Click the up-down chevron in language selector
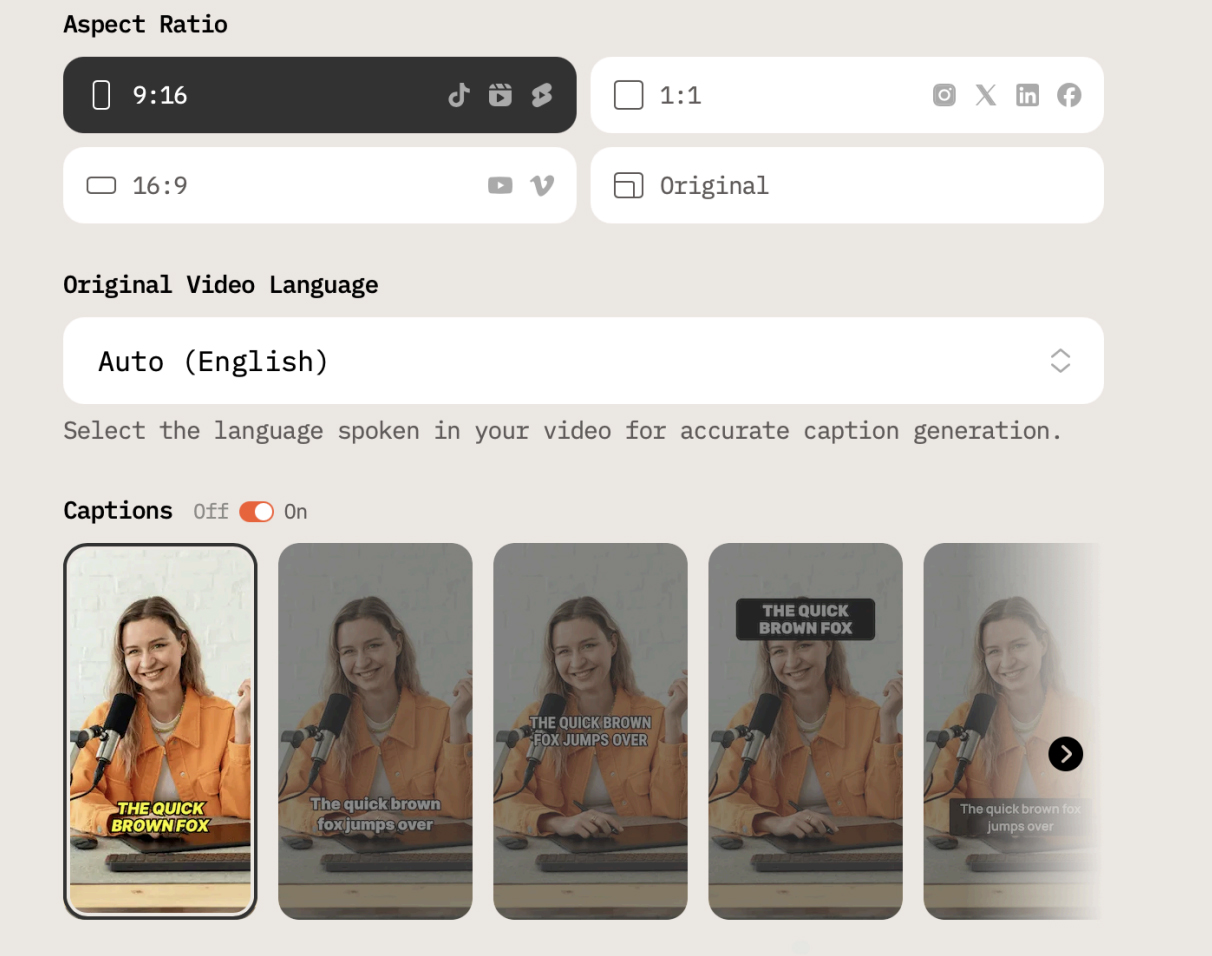1212x956 pixels. tap(1060, 361)
